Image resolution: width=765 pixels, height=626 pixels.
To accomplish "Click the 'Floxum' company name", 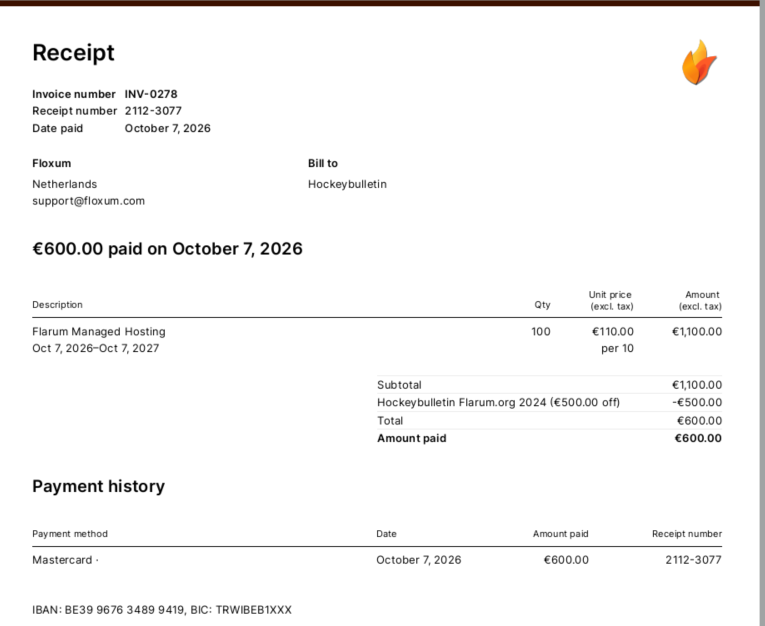I will tap(52, 163).
